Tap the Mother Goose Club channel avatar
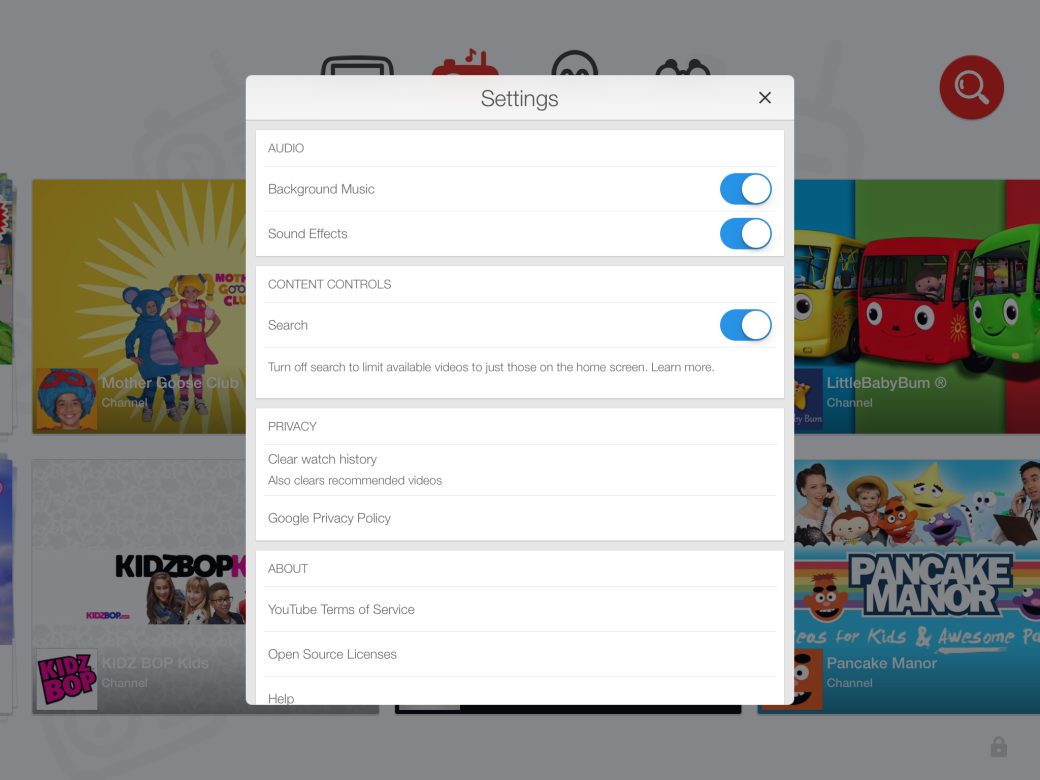The image size is (1040, 780). pos(67,399)
